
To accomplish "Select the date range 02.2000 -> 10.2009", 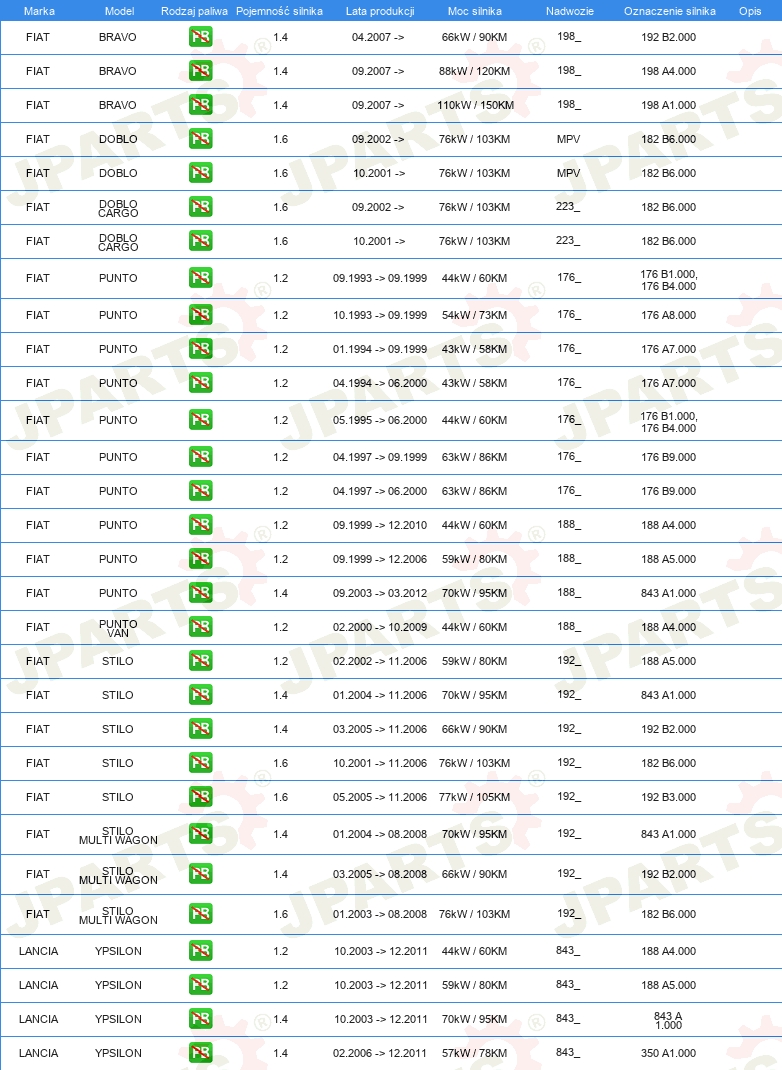I will [x=380, y=627].
